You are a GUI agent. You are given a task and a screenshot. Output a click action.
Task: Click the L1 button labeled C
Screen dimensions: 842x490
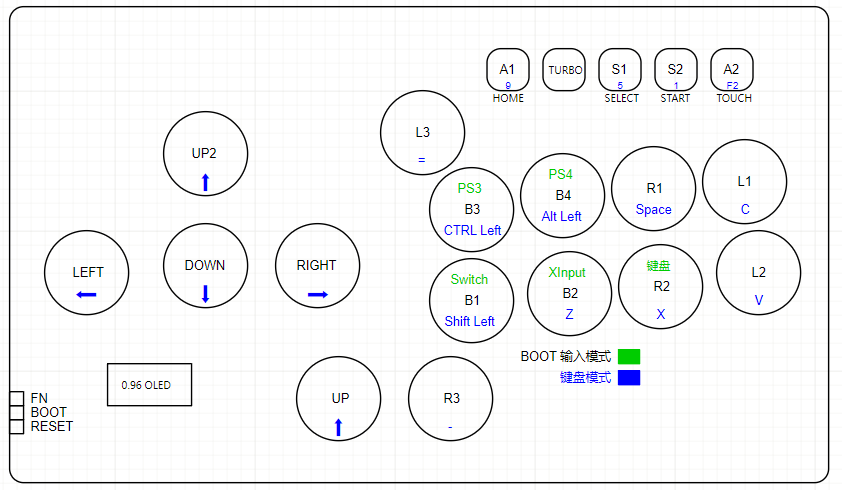tap(744, 182)
